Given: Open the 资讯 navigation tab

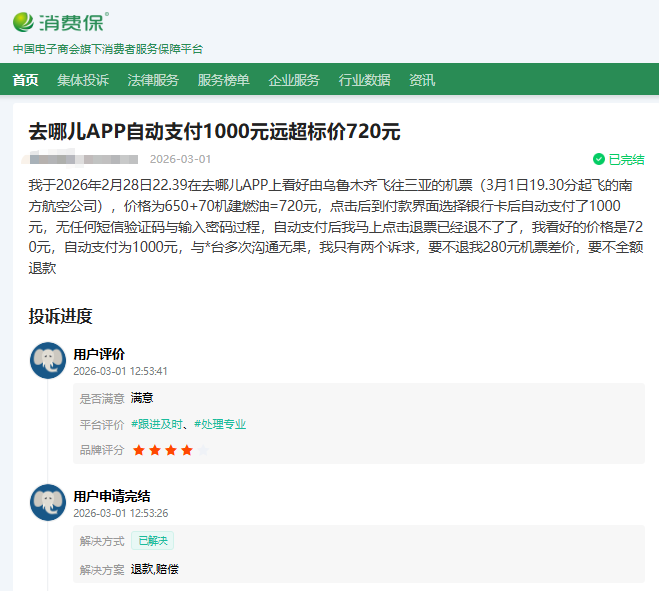Looking at the screenshot, I should [x=422, y=80].
